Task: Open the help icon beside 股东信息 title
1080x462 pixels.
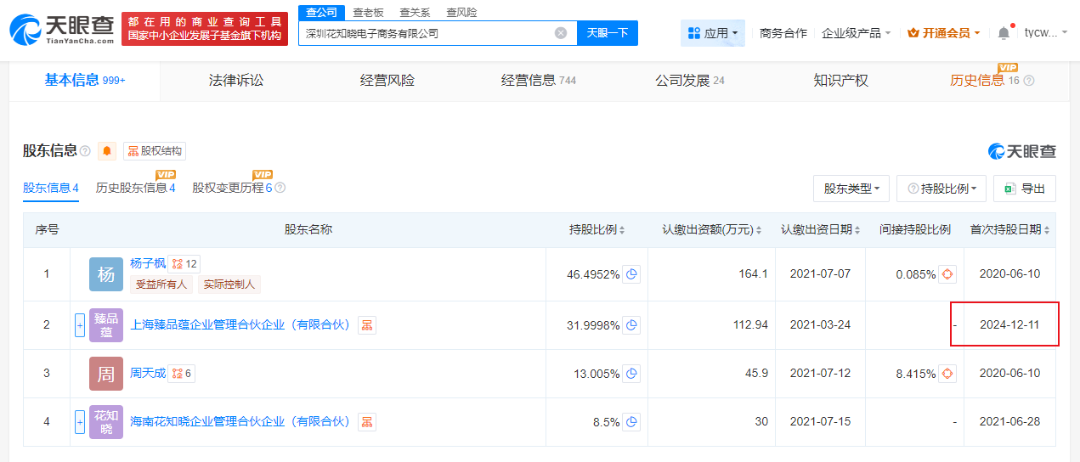Action: point(85,151)
